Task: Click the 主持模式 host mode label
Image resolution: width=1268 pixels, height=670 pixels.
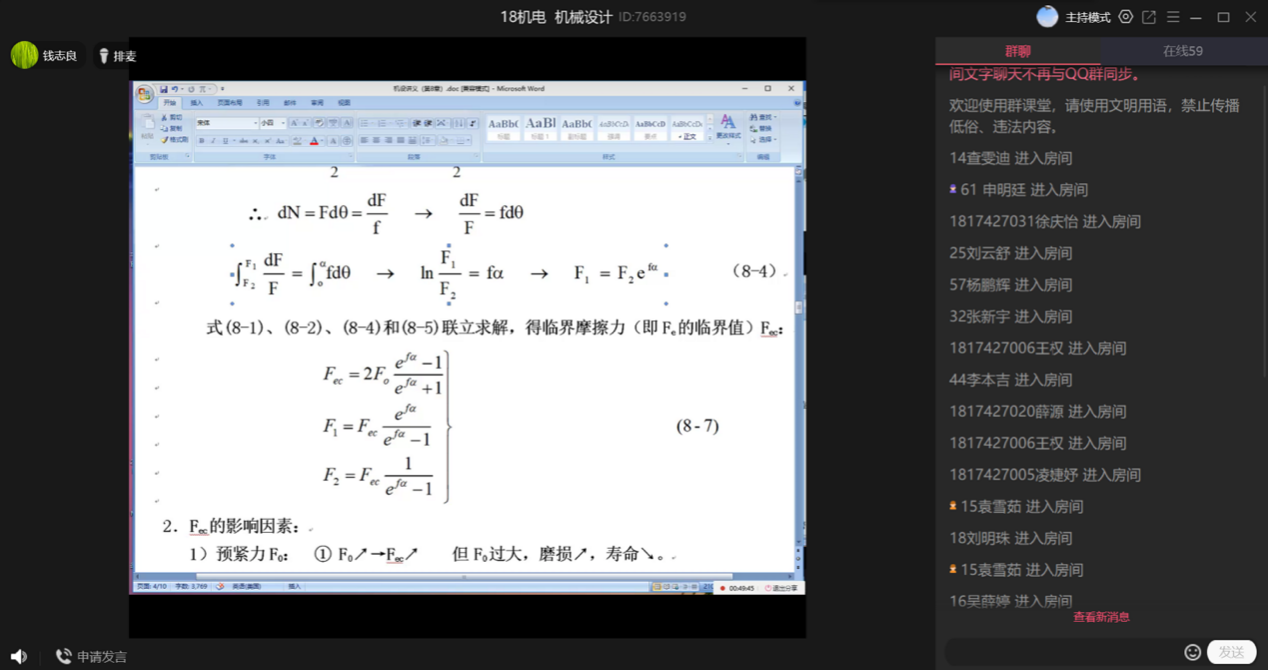Action: click(1087, 17)
